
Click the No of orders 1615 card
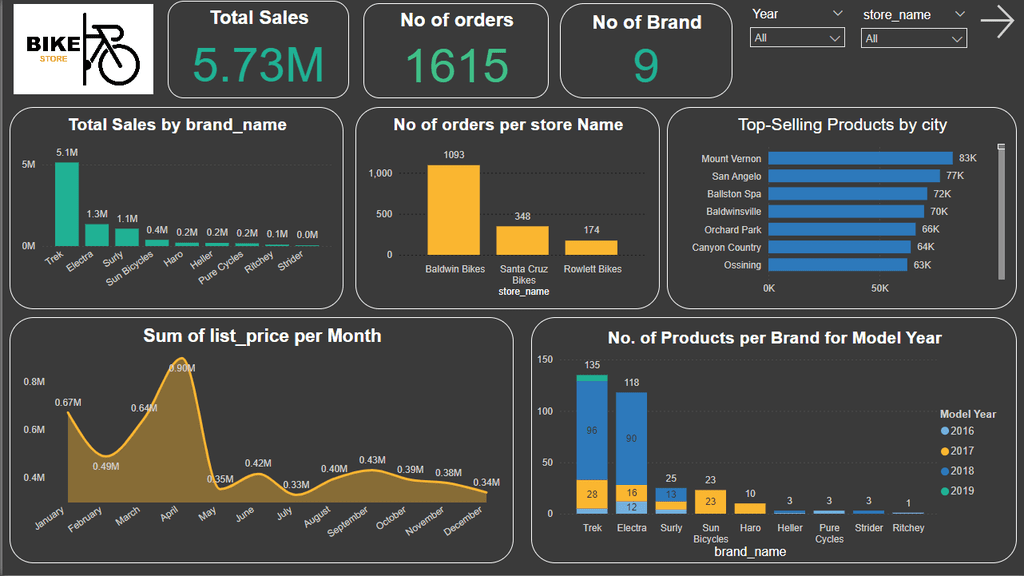[456, 50]
